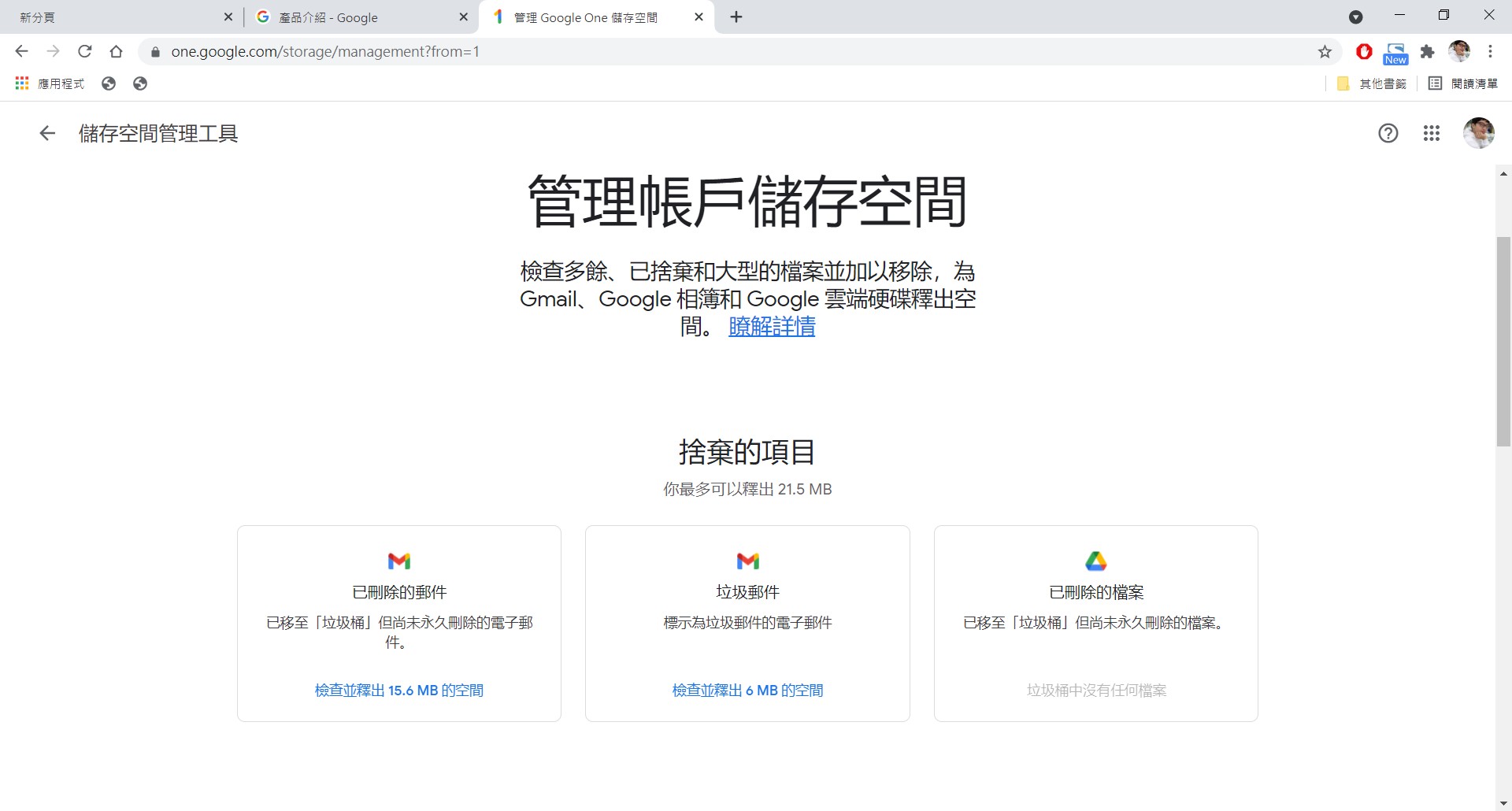The height and width of the screenshot is (811, 1512).
Task: Close the 產品介紹 - Google tab
Action: point(463,17)
